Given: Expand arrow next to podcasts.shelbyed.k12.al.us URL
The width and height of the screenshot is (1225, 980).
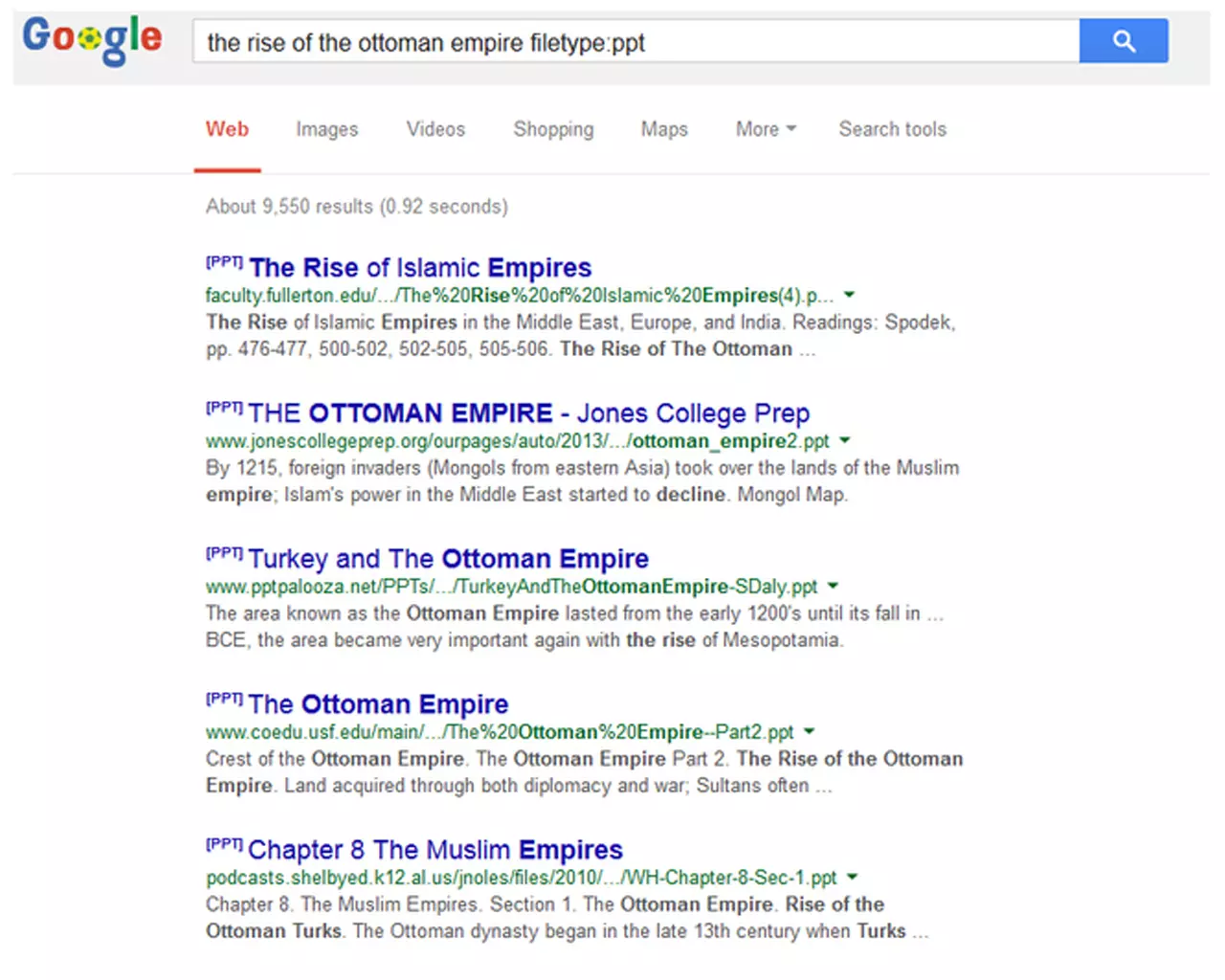Looking at the screenshot, I should tap(852, 877).
